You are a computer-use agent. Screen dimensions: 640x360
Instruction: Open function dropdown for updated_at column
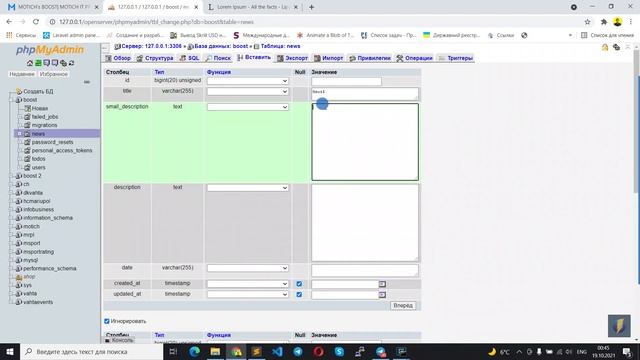coord(248,294)
